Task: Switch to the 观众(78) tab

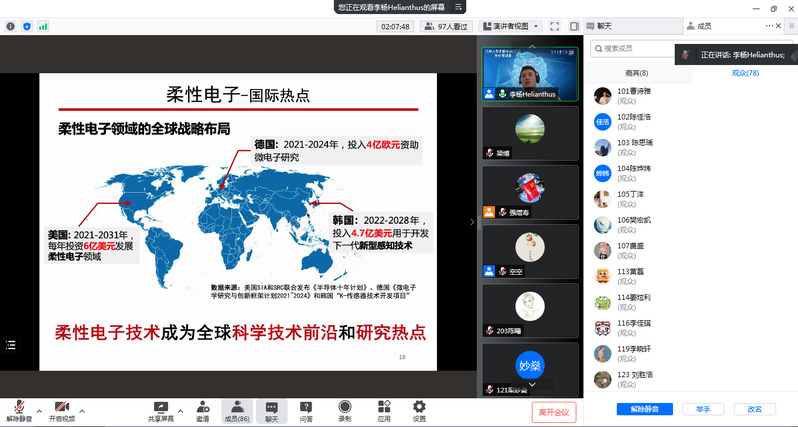Action: tap(745, 73)
